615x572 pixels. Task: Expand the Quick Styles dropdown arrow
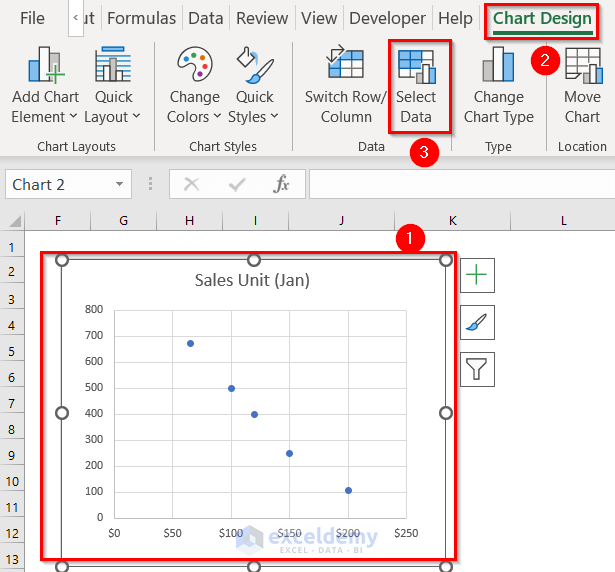coord(274,116)
